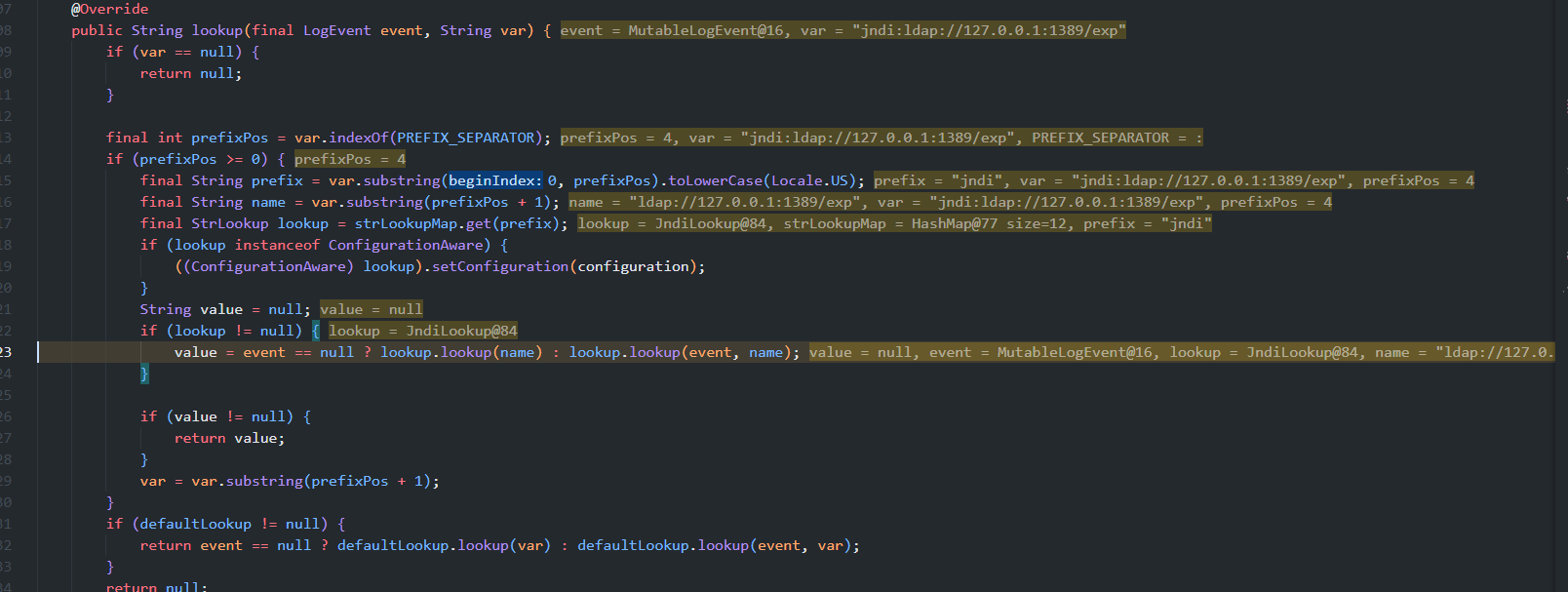The image size is (1568, 592).
Task: Click the highlighted opening brace after lookup != null
Action: click(315, 331)
